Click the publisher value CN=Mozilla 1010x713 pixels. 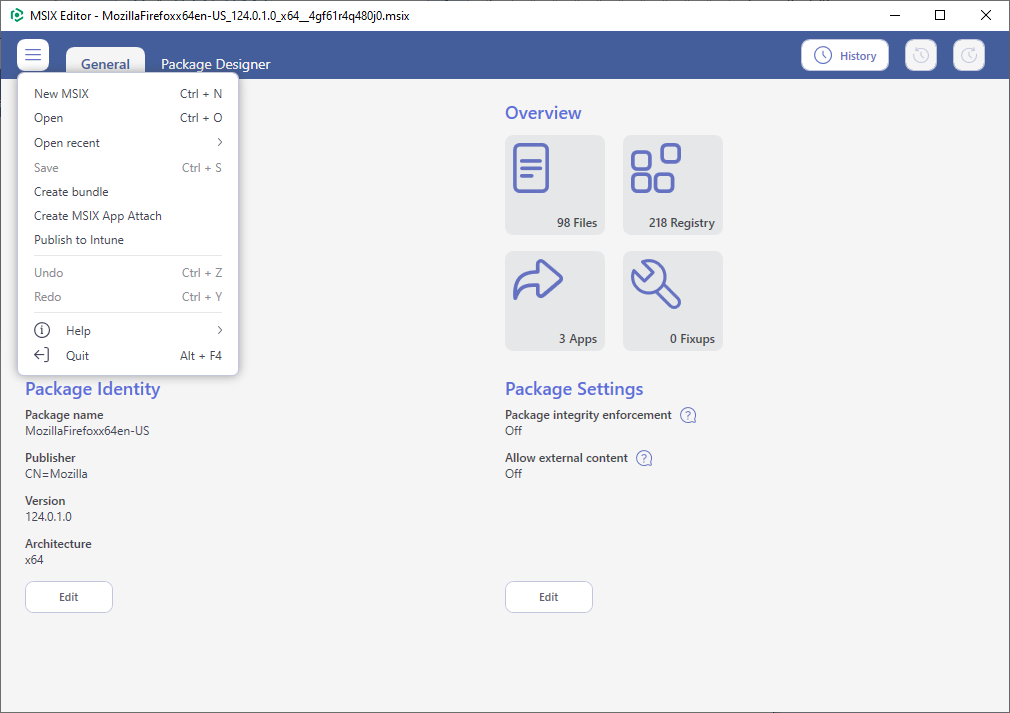click(56, 474)
